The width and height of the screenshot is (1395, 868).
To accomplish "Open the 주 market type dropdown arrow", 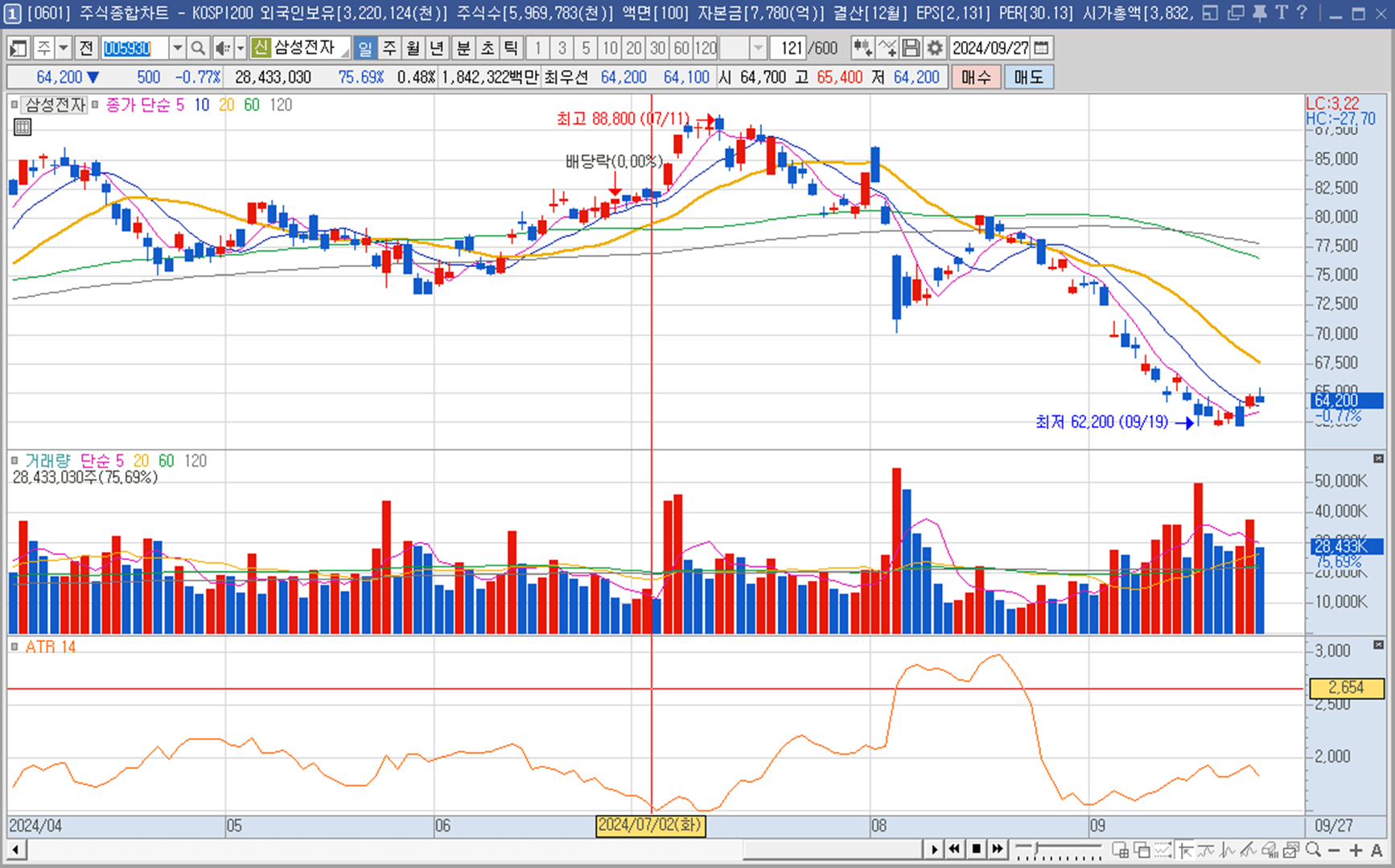I will (x=63, y=48).
